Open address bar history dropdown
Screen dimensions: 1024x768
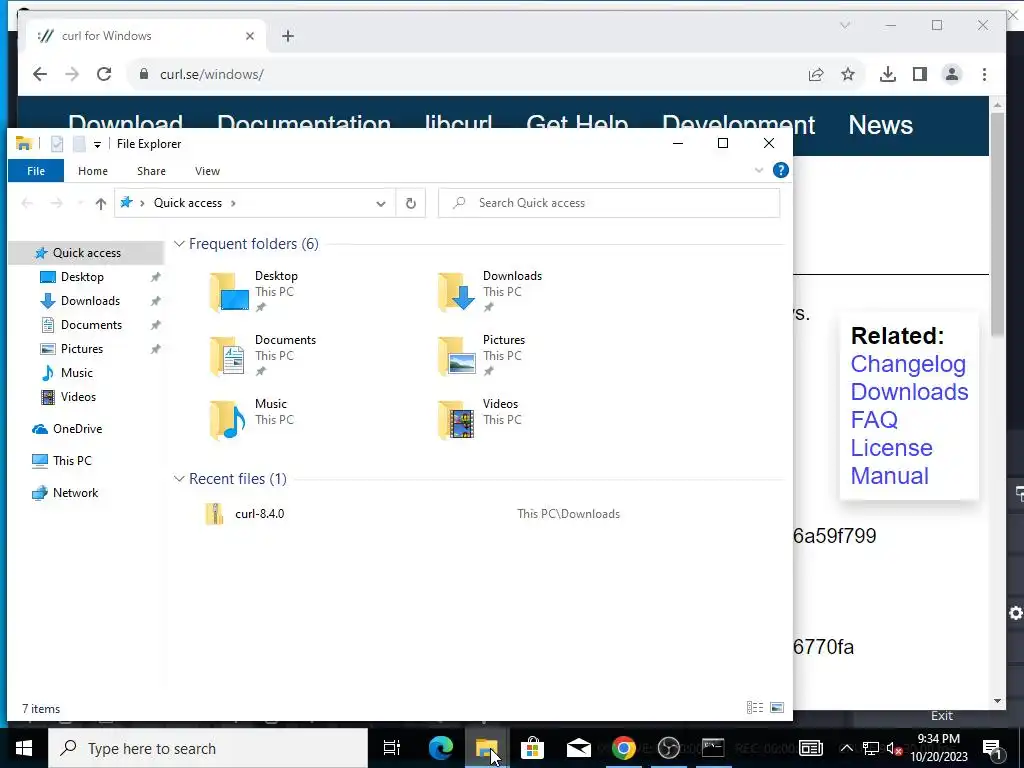pyautogui.click(x=381, y=203)
